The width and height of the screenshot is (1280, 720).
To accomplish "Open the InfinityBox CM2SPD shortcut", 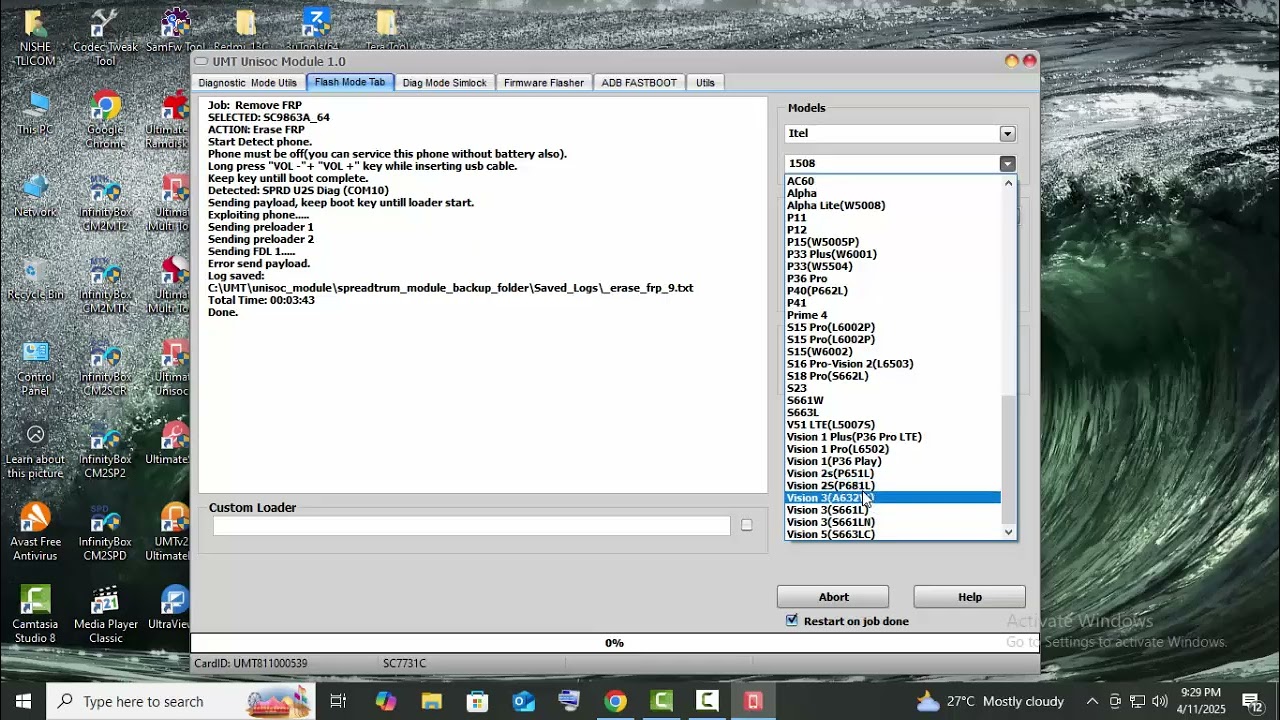I will click(105, 532).
